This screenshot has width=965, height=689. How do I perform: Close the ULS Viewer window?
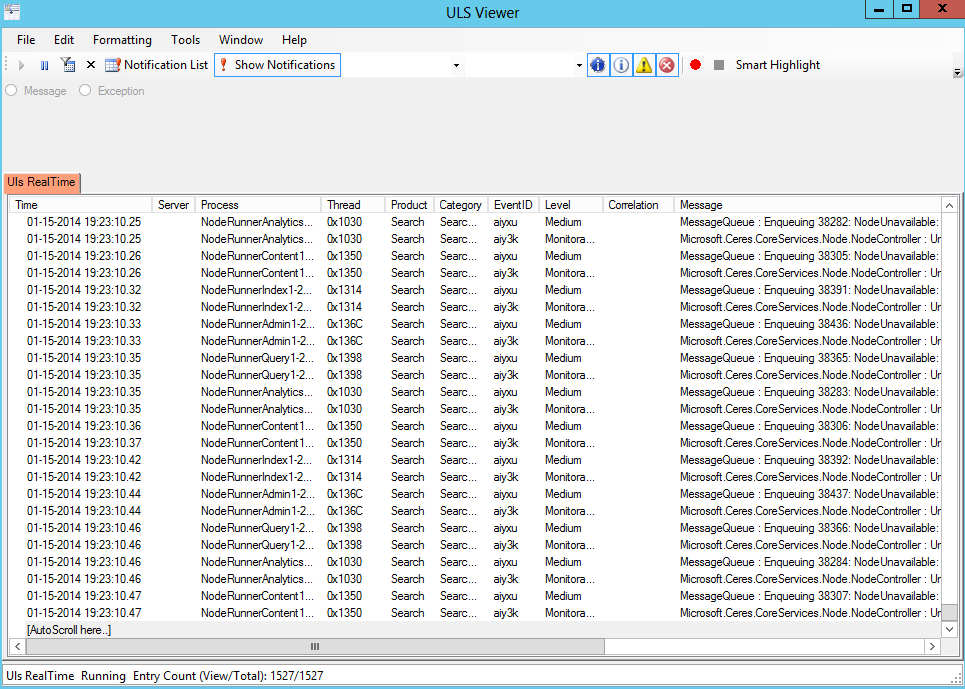click(x=942, y=9)
